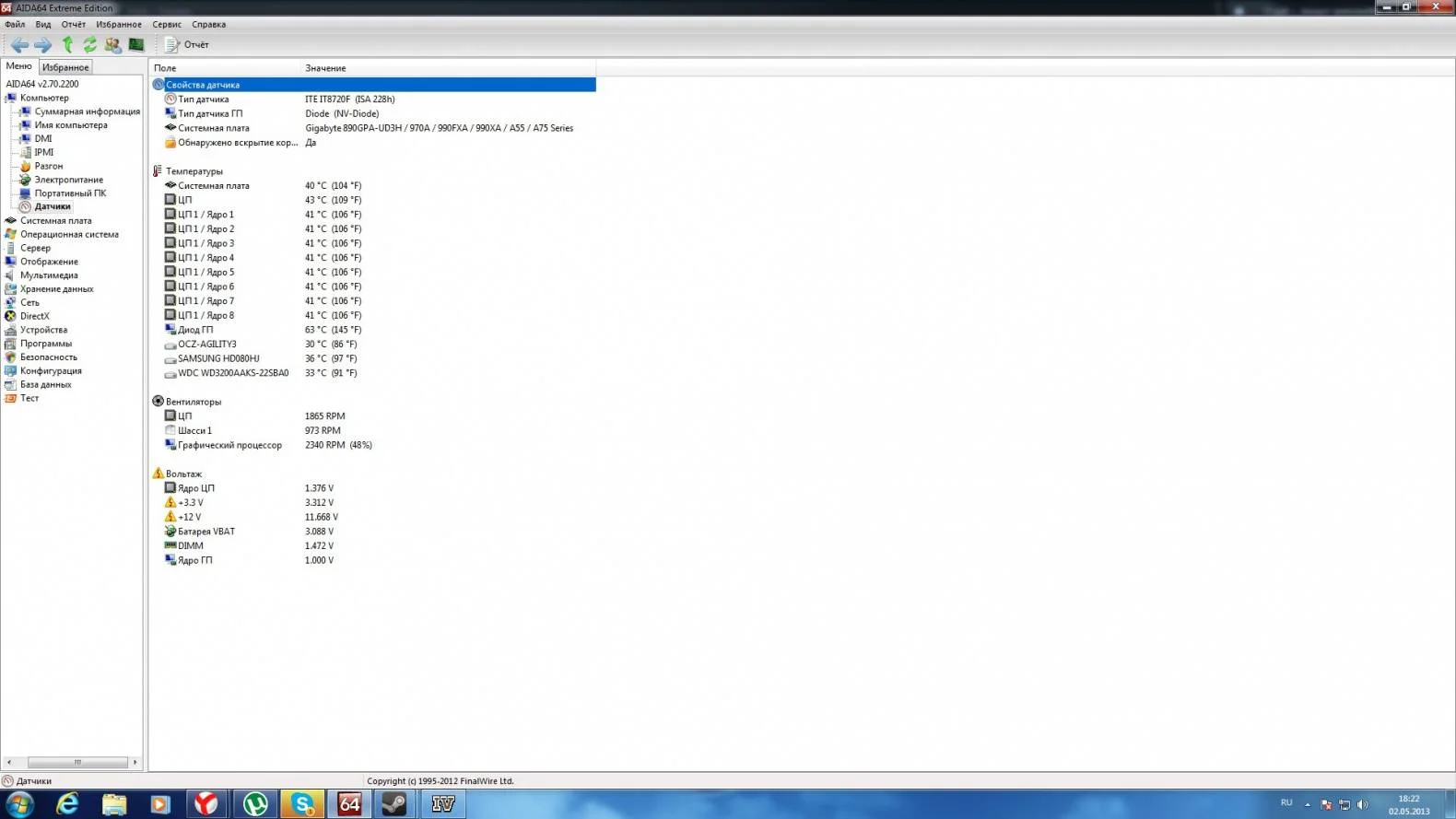The image size is (1456, 819).
Task: Click the Отчёт report button in toolbar
Action: (x=187, y=44)
